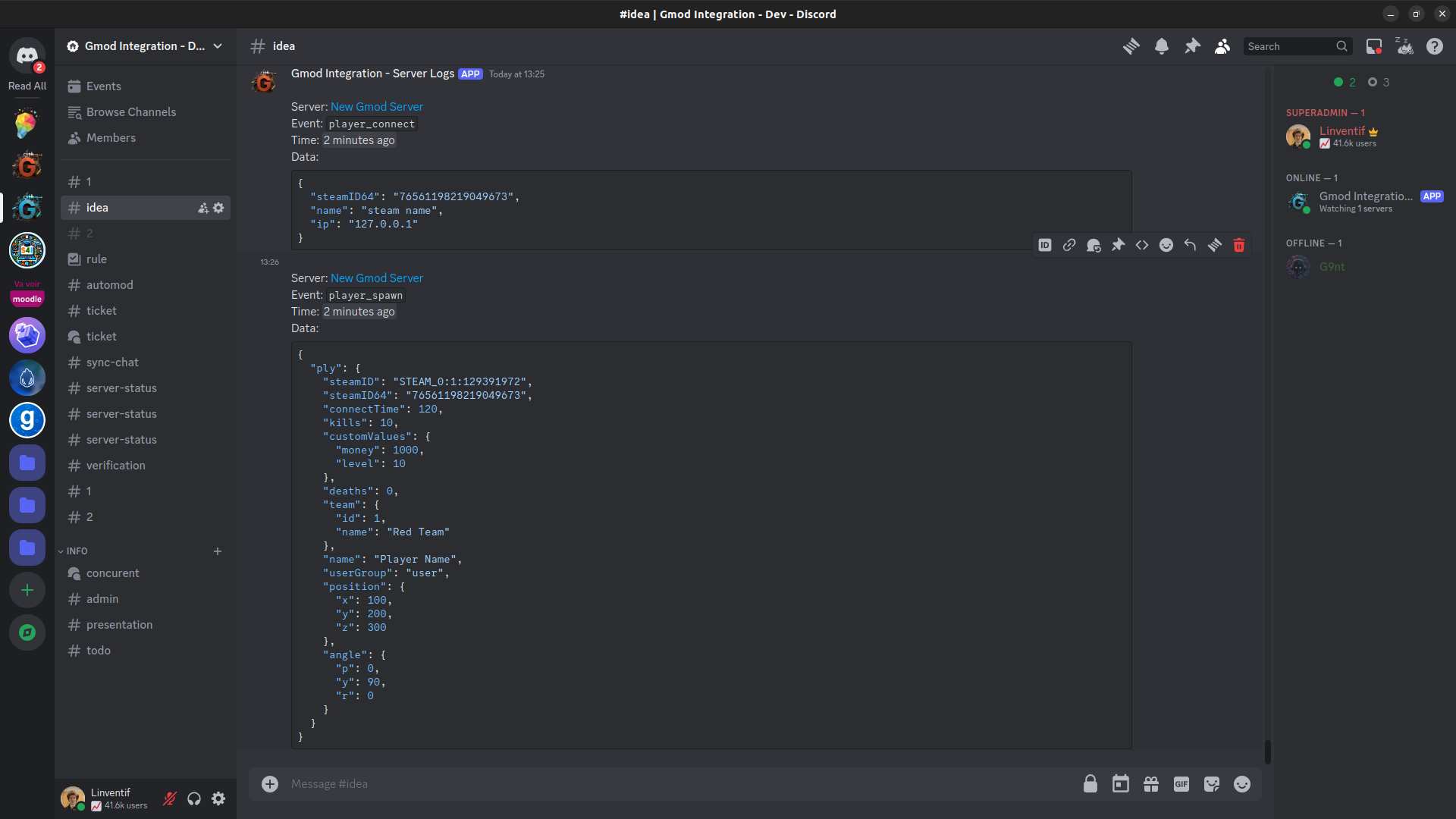Open moodle server icon in sidebar
The width and height of the screenshot is (1456, 819).
pyautogui.click(x=27, y=293)
